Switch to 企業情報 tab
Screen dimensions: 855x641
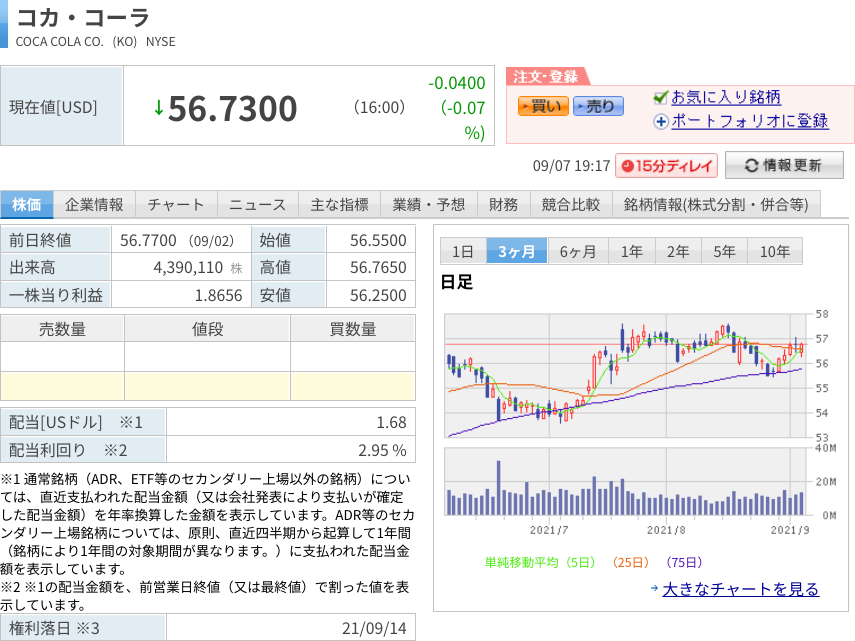(x=94, y=204)
